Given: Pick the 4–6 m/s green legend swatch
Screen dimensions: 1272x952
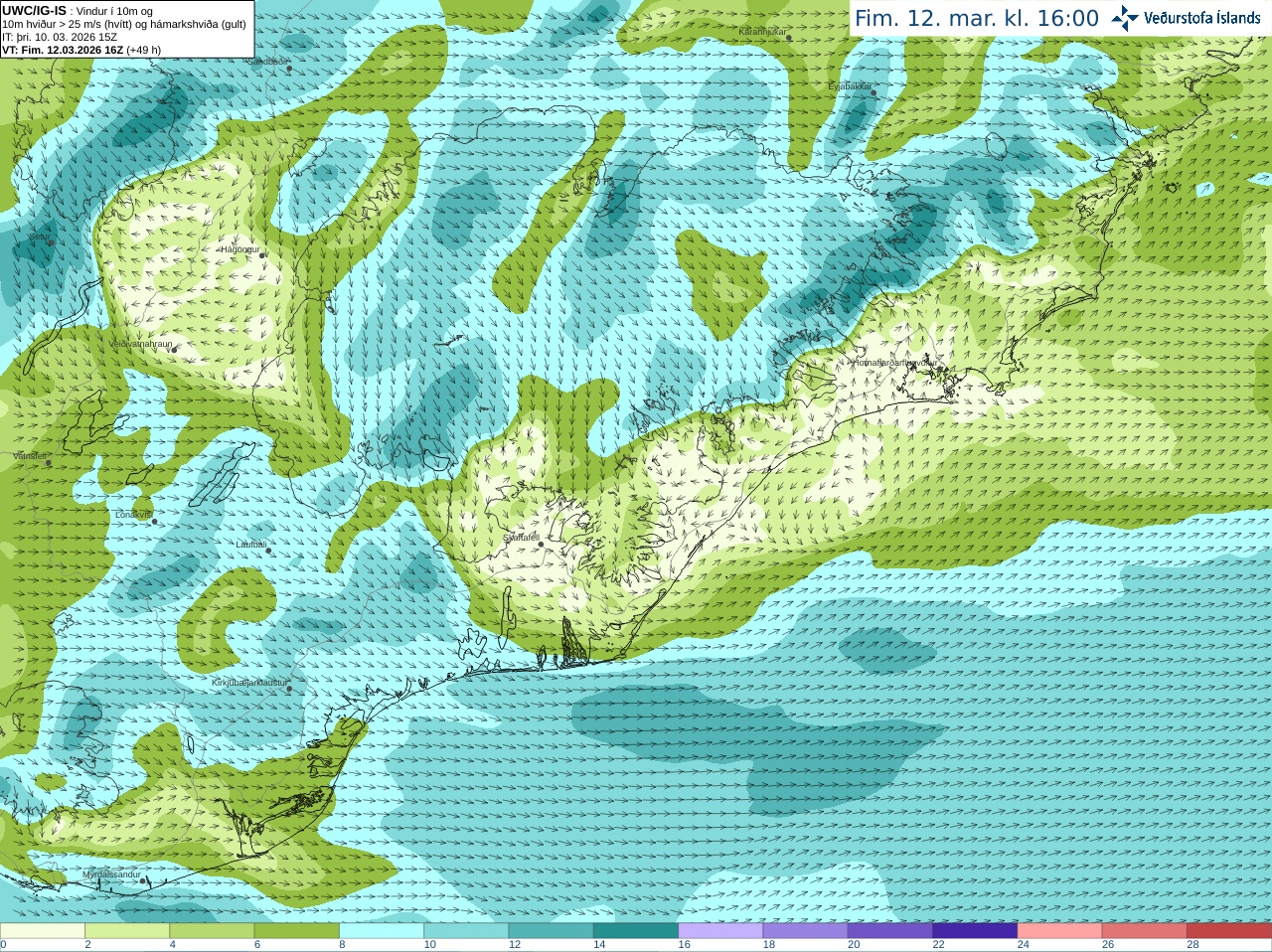Looking at the screenshot, I should point(212,931).
